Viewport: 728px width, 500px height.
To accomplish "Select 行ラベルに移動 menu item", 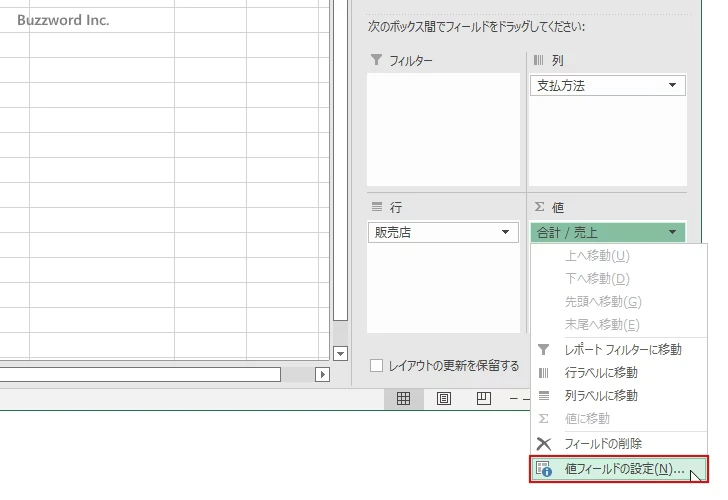I will [x=618, y=372].
